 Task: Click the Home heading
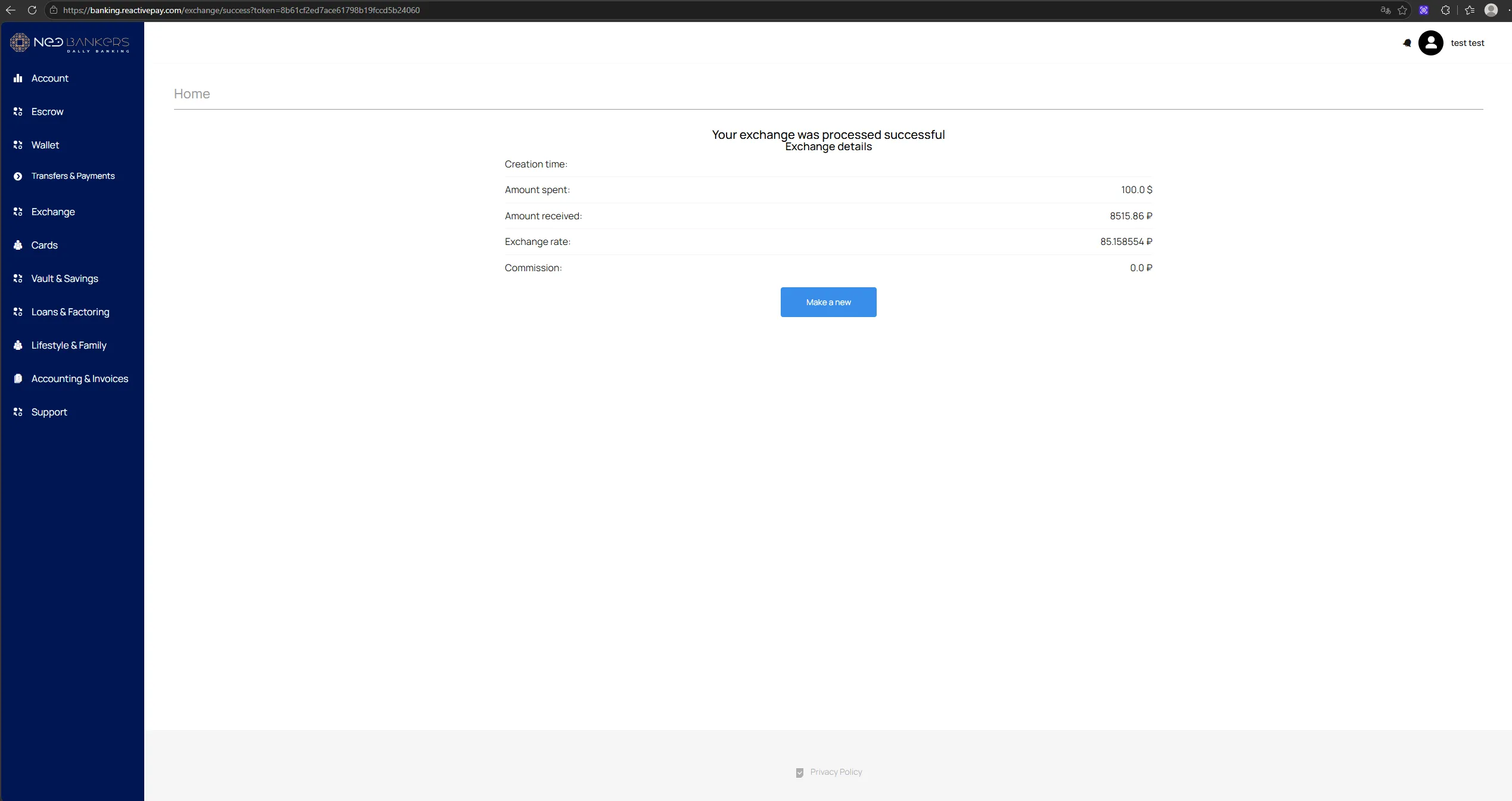(x=192, y=94)
